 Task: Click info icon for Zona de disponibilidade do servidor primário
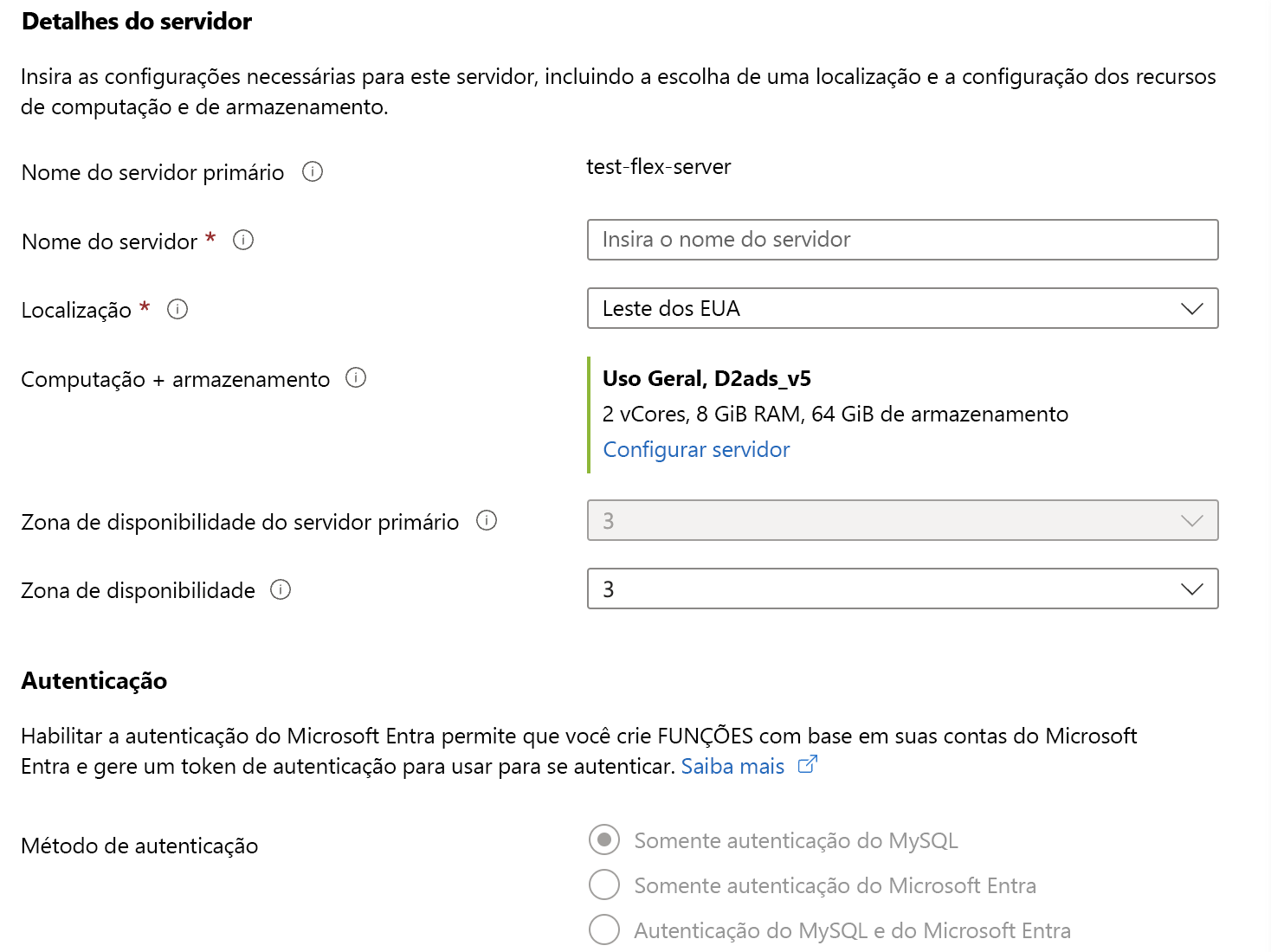tap(487, 520)
